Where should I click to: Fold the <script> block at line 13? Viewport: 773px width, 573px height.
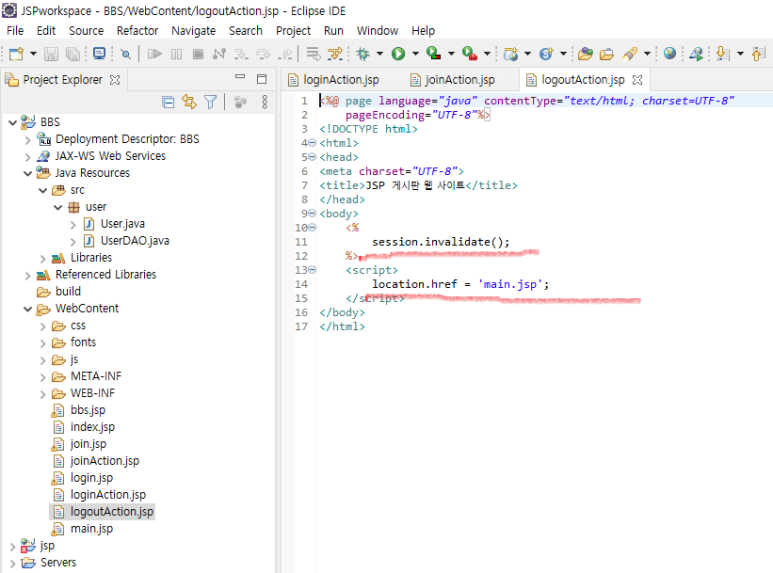(x=312, y=270)
